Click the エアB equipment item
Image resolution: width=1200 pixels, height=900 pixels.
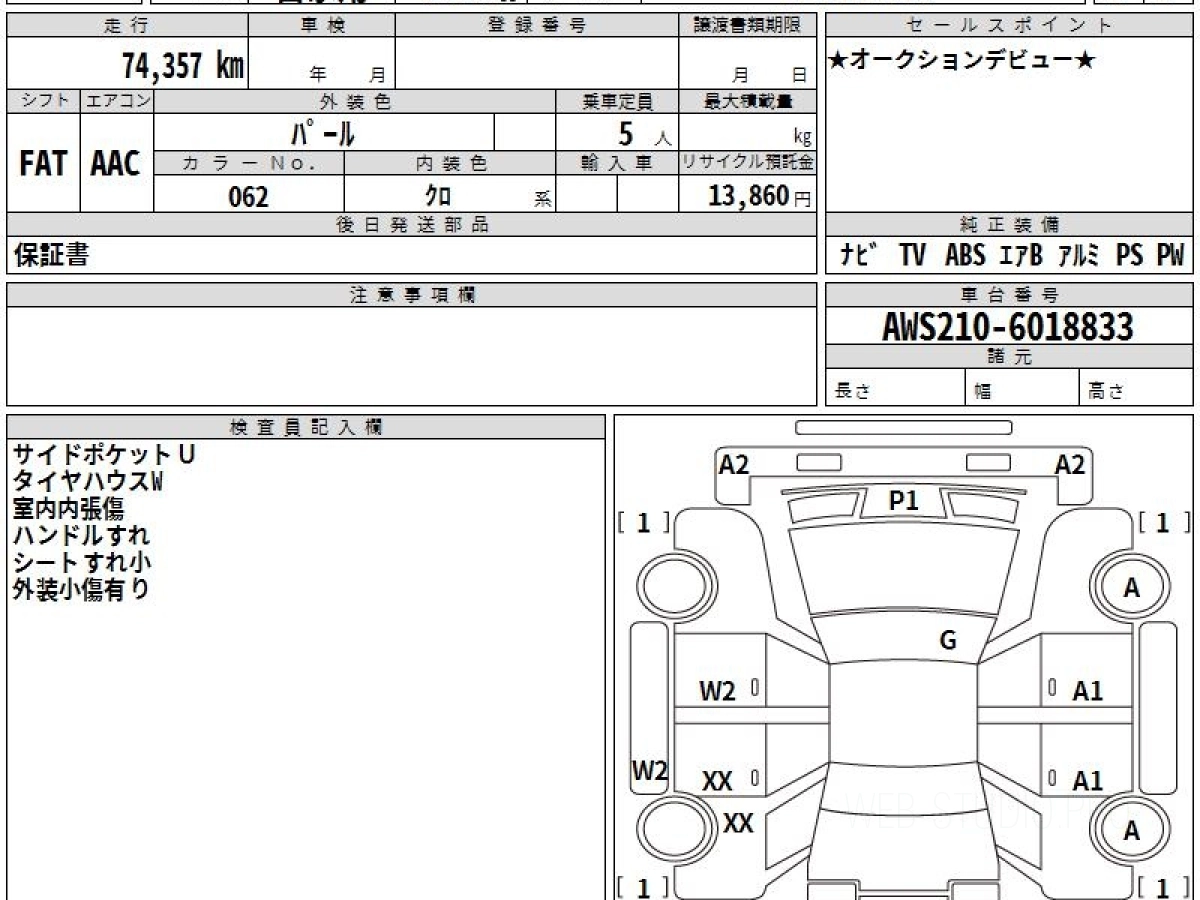coord(1021,255)
